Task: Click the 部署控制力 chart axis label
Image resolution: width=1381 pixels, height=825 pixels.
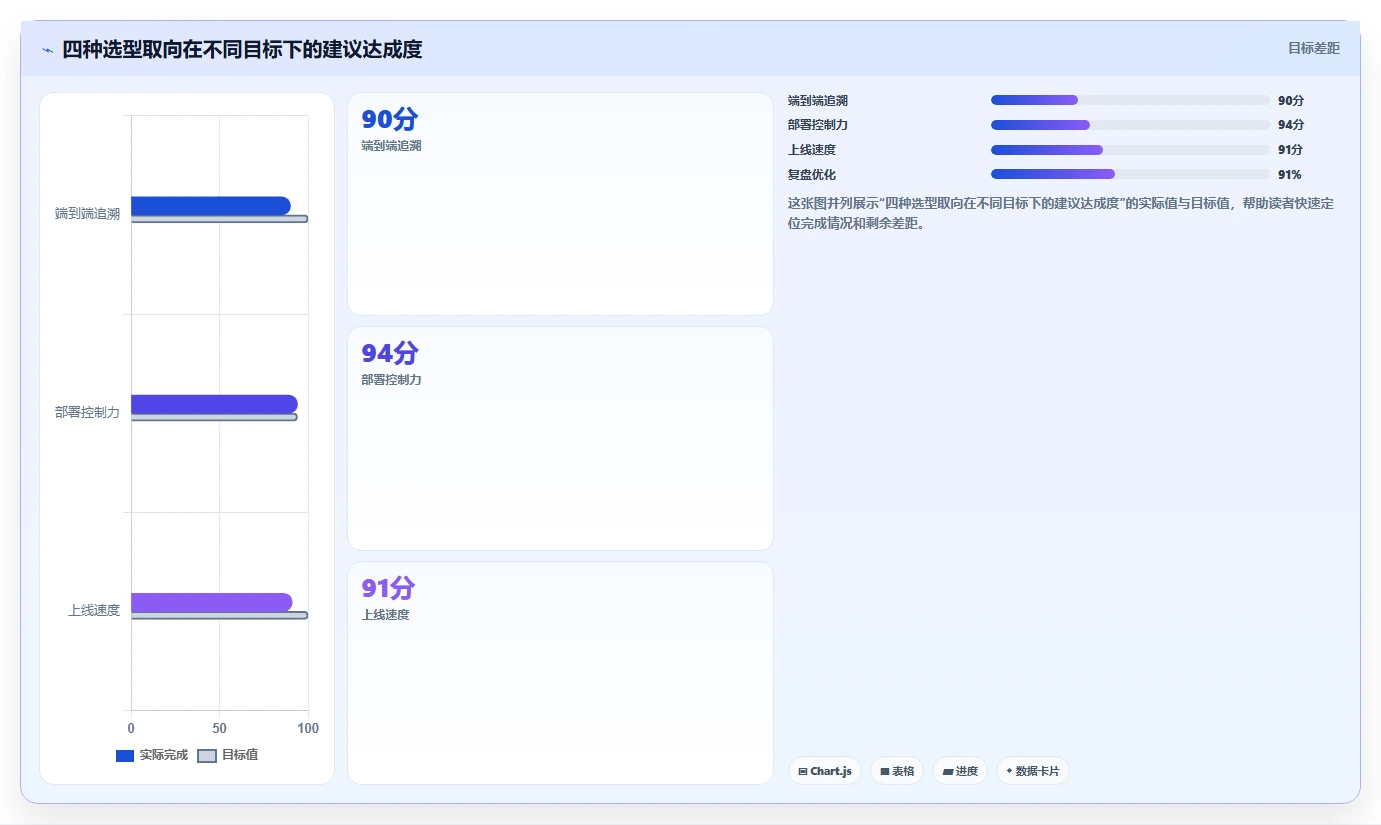Action: [87, 412]
